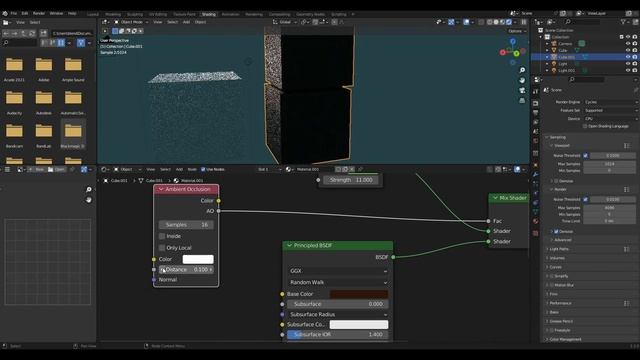
Task: Open the Modifier wrench properties tab
Action: tap(536, 174)
